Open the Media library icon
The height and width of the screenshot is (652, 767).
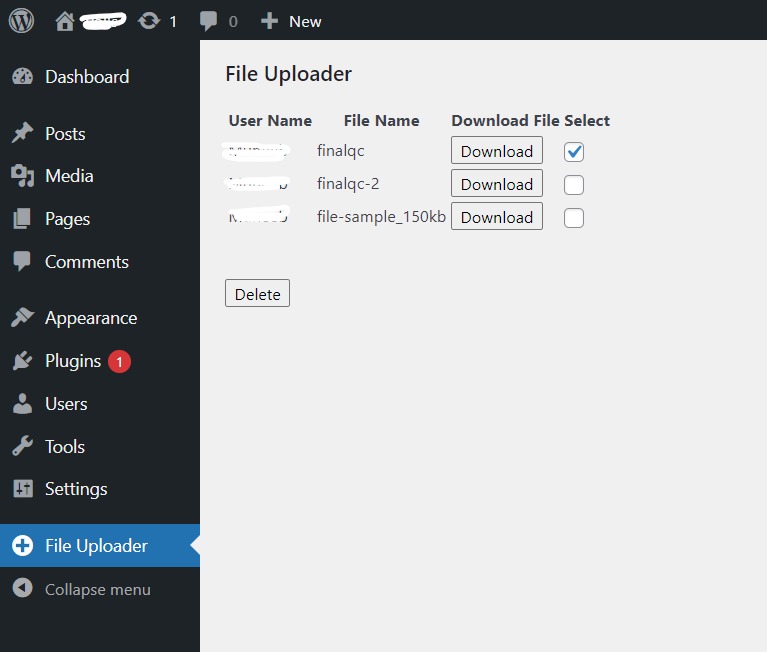(22, 176)
